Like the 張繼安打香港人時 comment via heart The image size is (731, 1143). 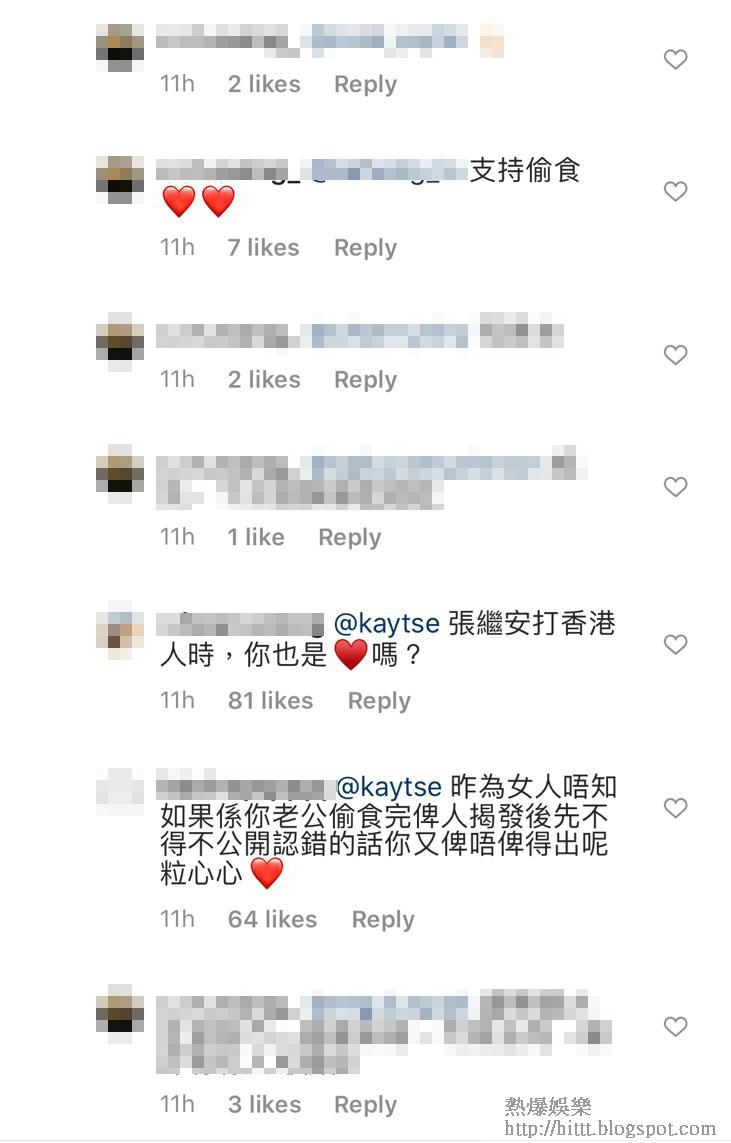click(x=676, y=644)
